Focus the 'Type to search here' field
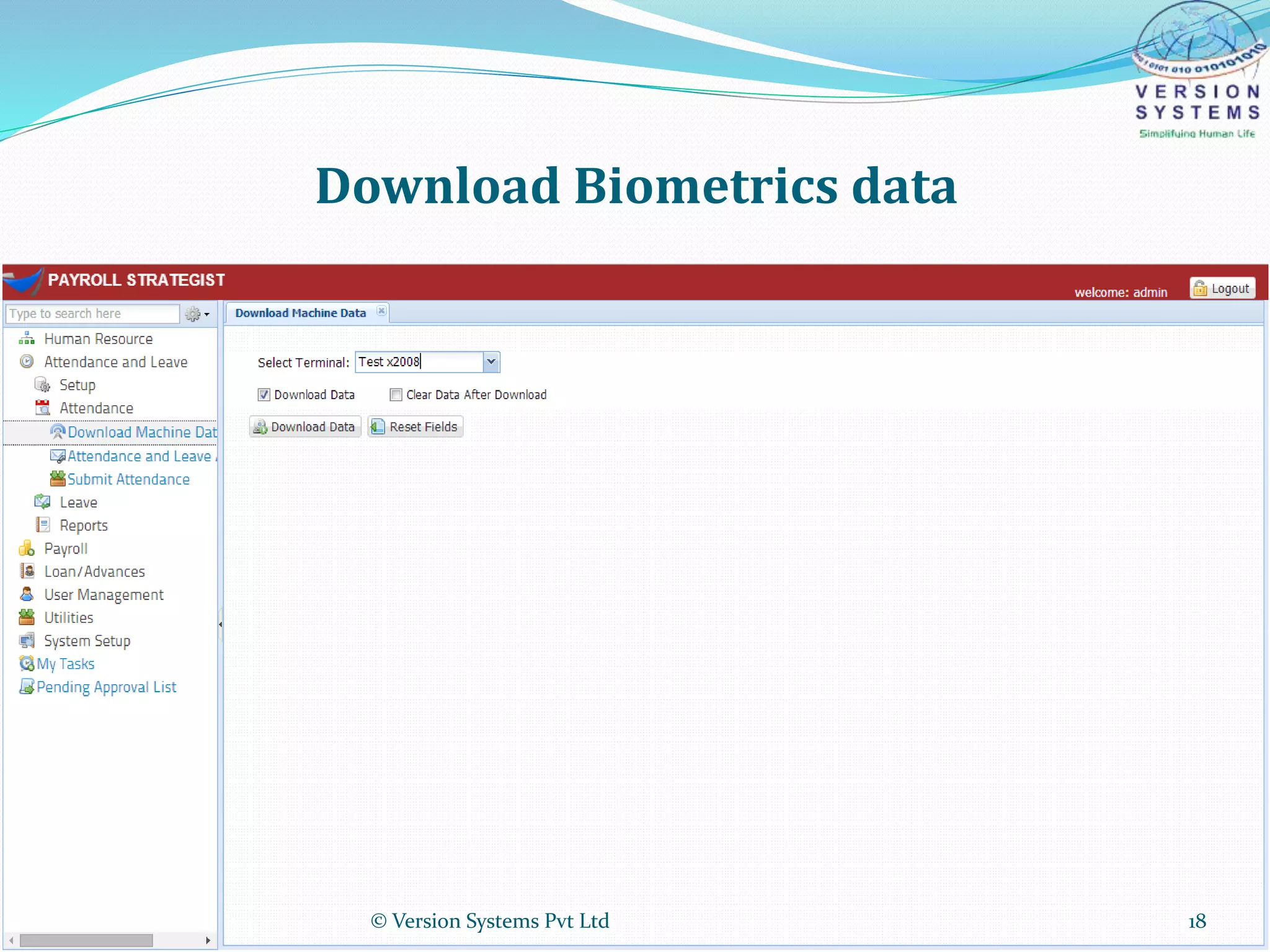The image size is (1270, 952). 92,314
